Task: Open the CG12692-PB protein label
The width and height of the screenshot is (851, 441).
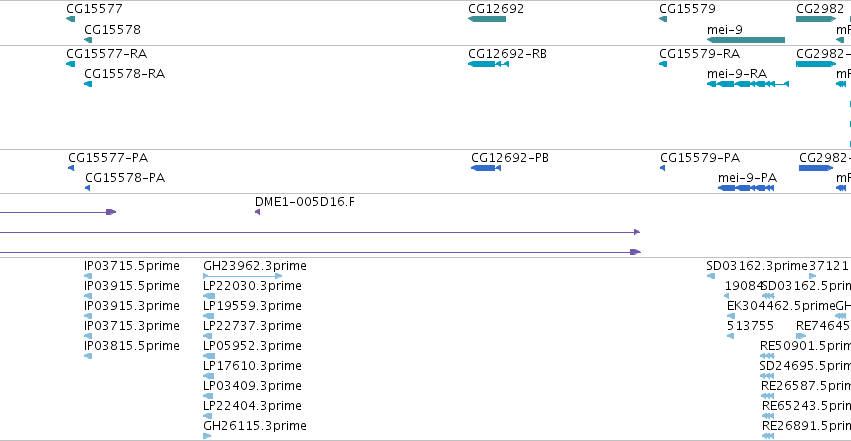Action: click(x=510, y=158)
